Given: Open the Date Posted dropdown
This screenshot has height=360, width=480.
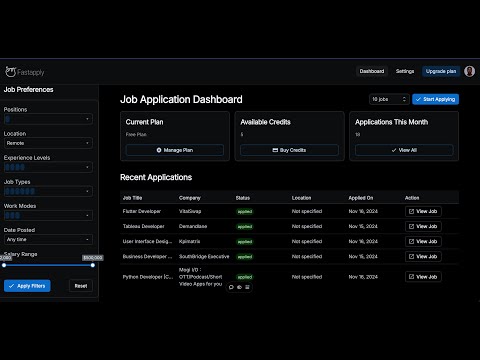Looking at the screenshot, I should [x=48, y=239].
